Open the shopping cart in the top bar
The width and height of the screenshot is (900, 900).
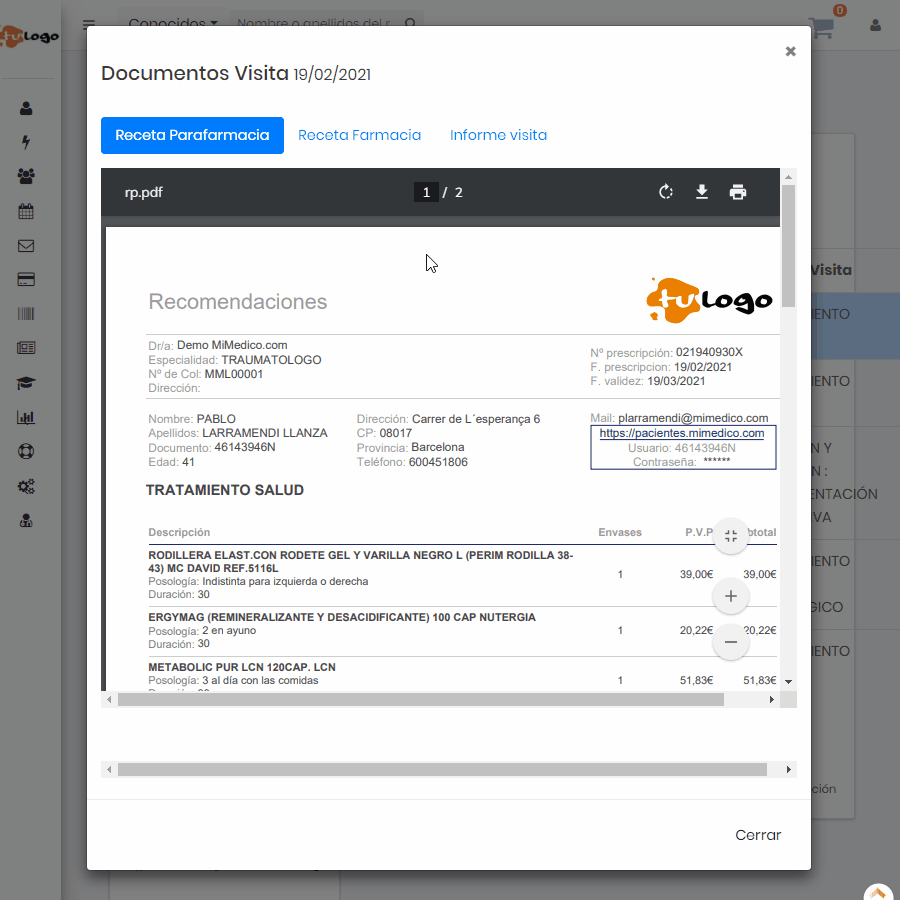click(x=822, y=26)
